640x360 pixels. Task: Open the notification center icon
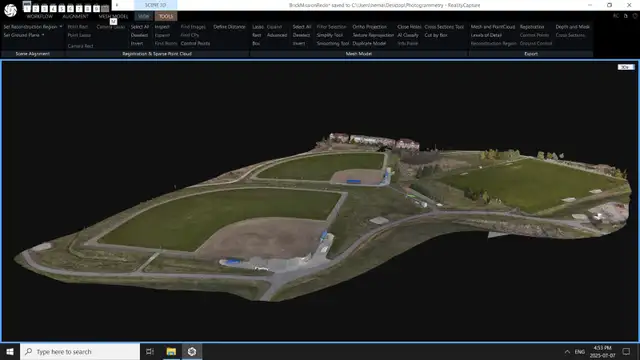(x=626, y=351)
